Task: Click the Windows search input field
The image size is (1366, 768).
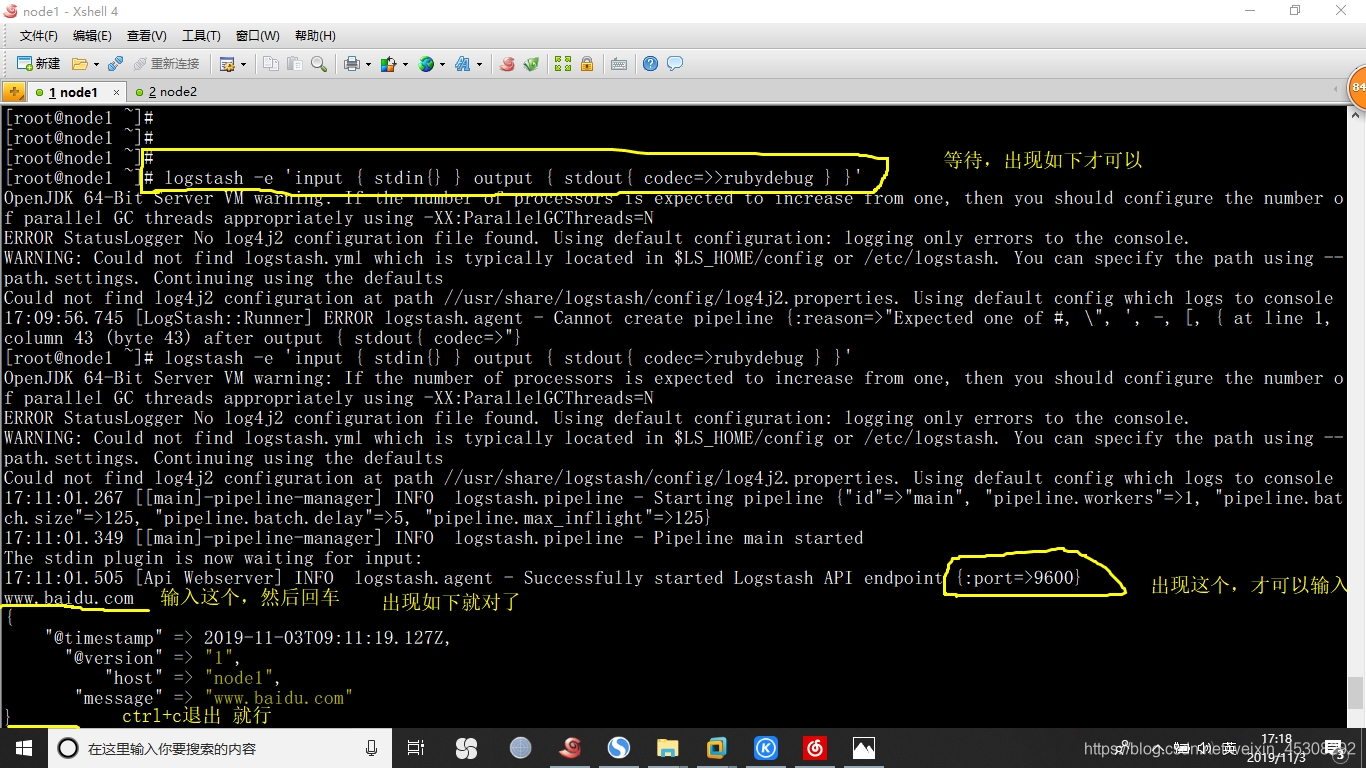Action: click(220, 748)
